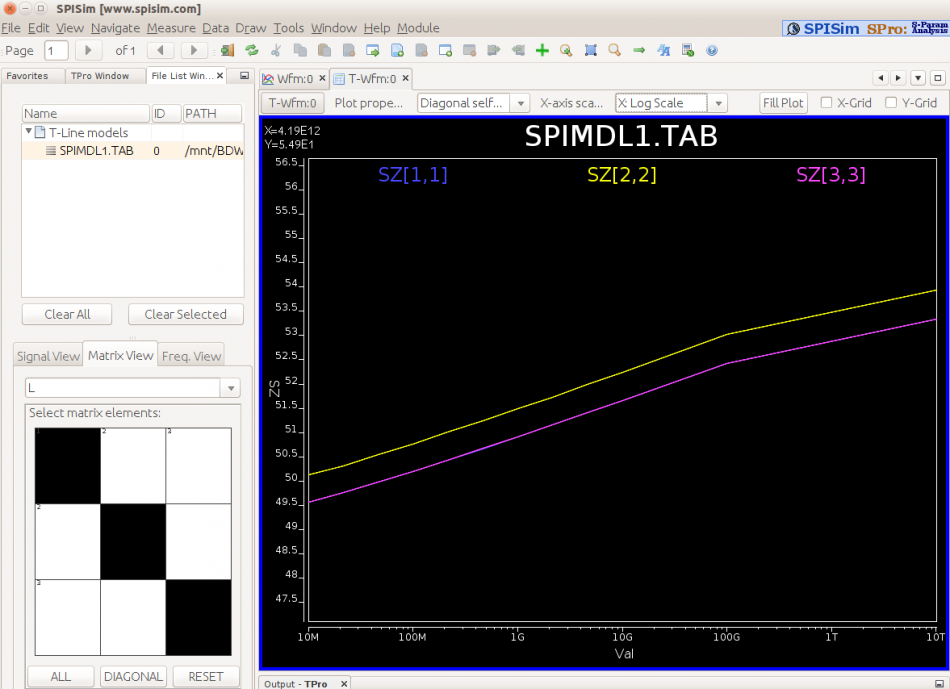Open the Diagonal self plot property dropdown

pos(473,103)
